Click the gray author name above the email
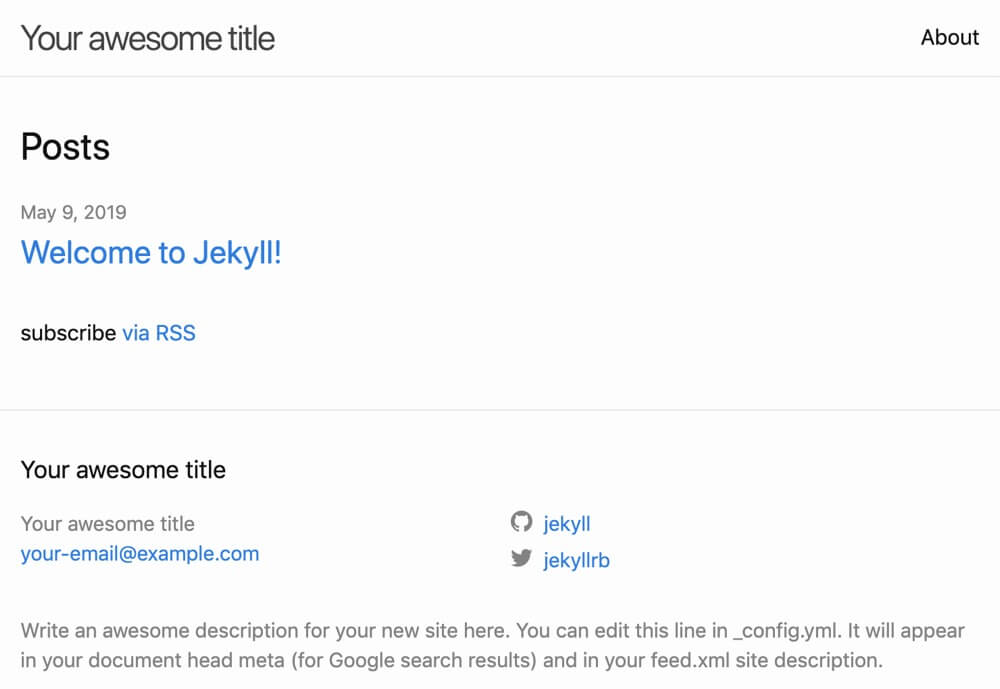The width and height of the screenshot is (1000, 689). pyautogui.click(x=108, y=524)
